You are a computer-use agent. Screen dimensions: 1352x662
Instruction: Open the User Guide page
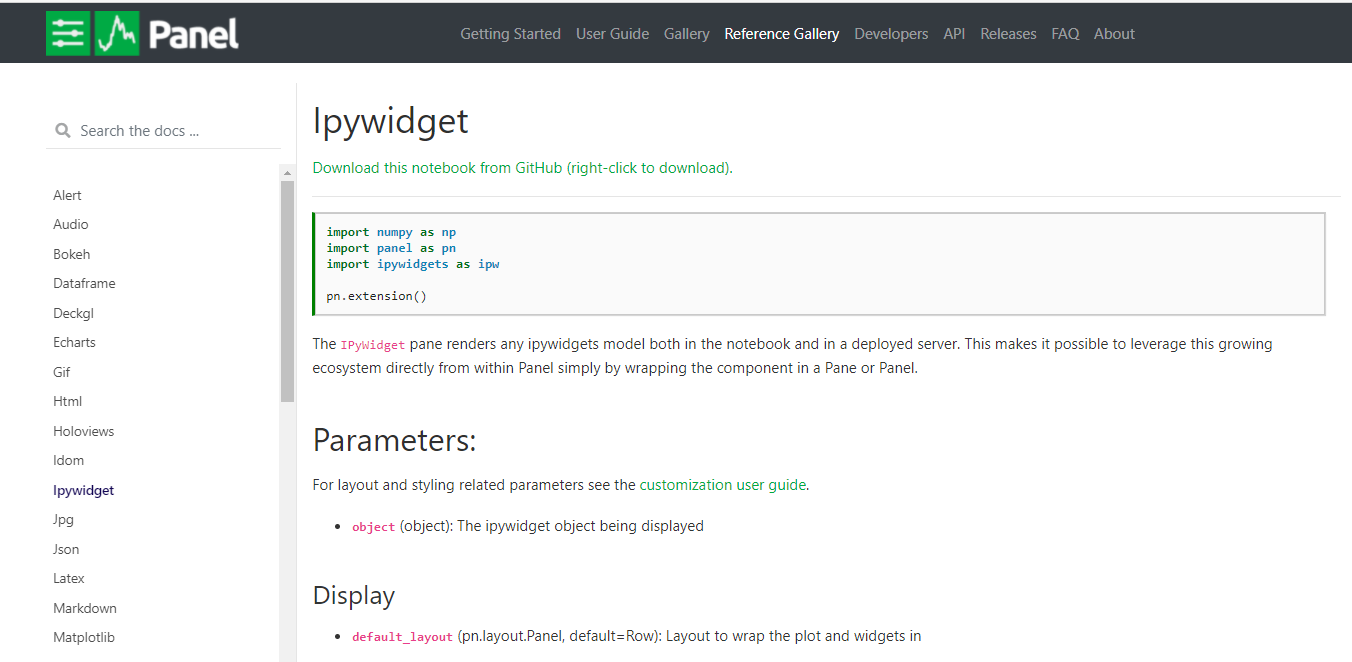tap(612, 34)
